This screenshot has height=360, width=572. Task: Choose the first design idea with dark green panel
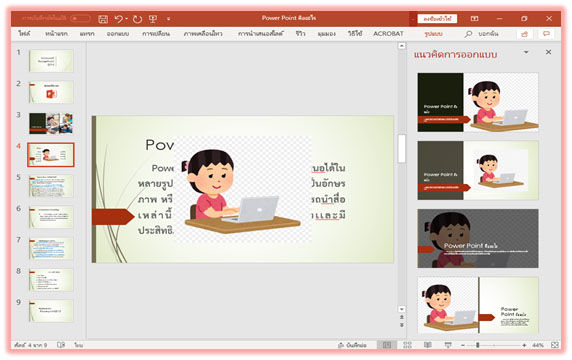pos(478,102)
